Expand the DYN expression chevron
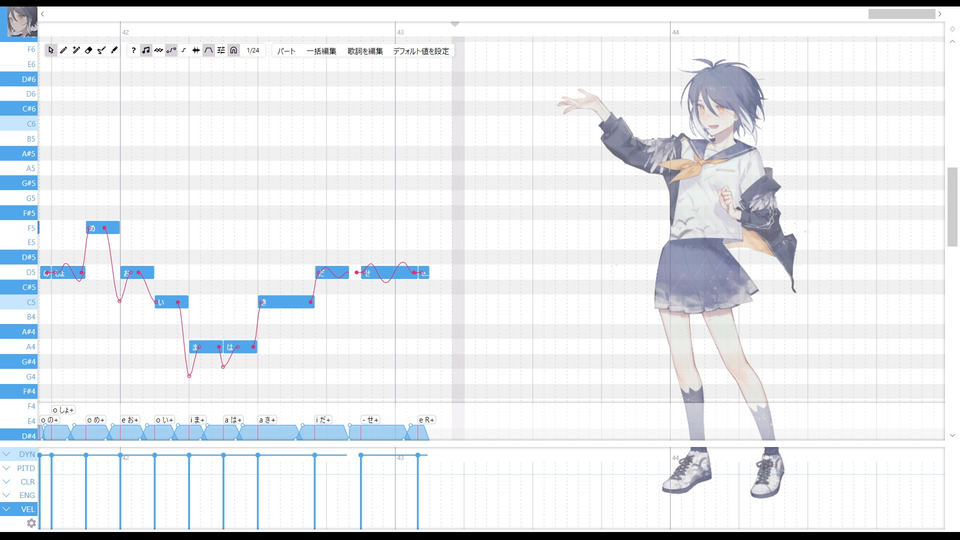Screen dimensions: 960x540 (6, 454)
